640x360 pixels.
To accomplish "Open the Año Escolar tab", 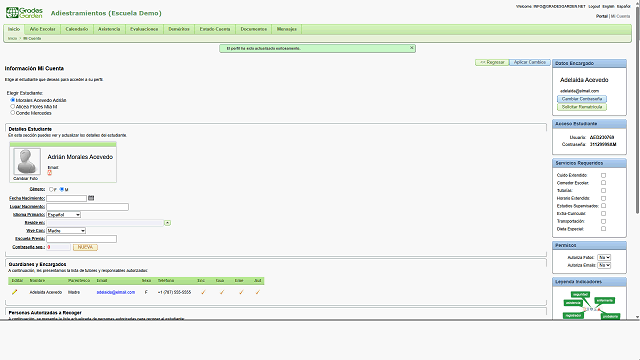I will (42, 29).
